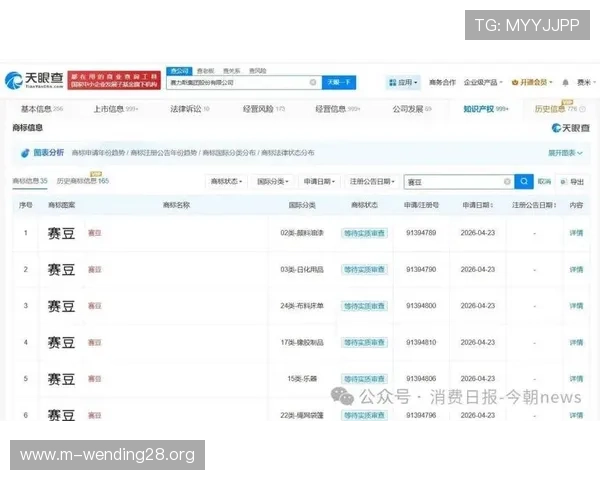This screenshot has width=600, height=480.
Task: Open the 赛豆 trademark image in row 5
Action: [x=61, y=379]
